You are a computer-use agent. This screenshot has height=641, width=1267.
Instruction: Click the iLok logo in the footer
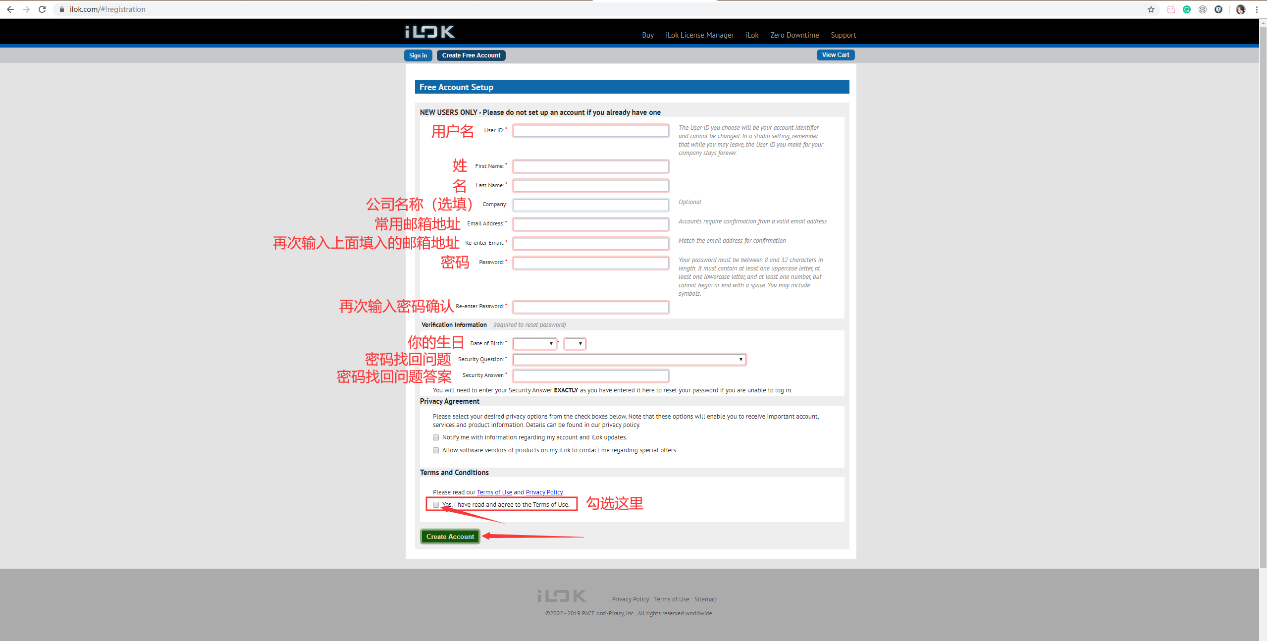coord(561,596)
